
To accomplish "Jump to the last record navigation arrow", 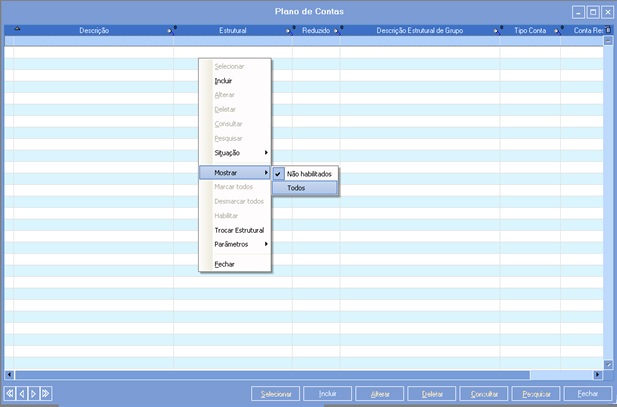I will 45,393.
